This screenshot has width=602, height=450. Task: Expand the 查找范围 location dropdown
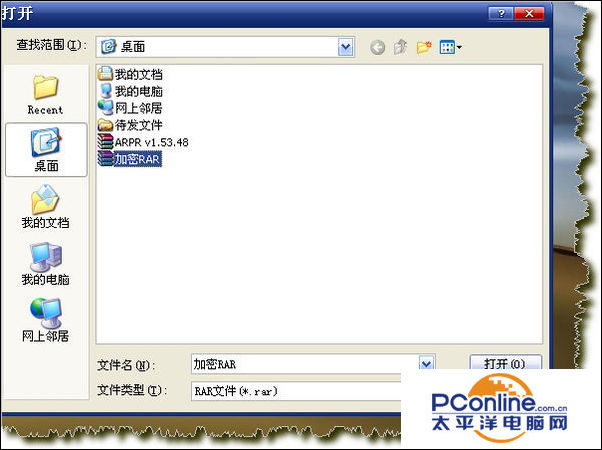point(346,46)
